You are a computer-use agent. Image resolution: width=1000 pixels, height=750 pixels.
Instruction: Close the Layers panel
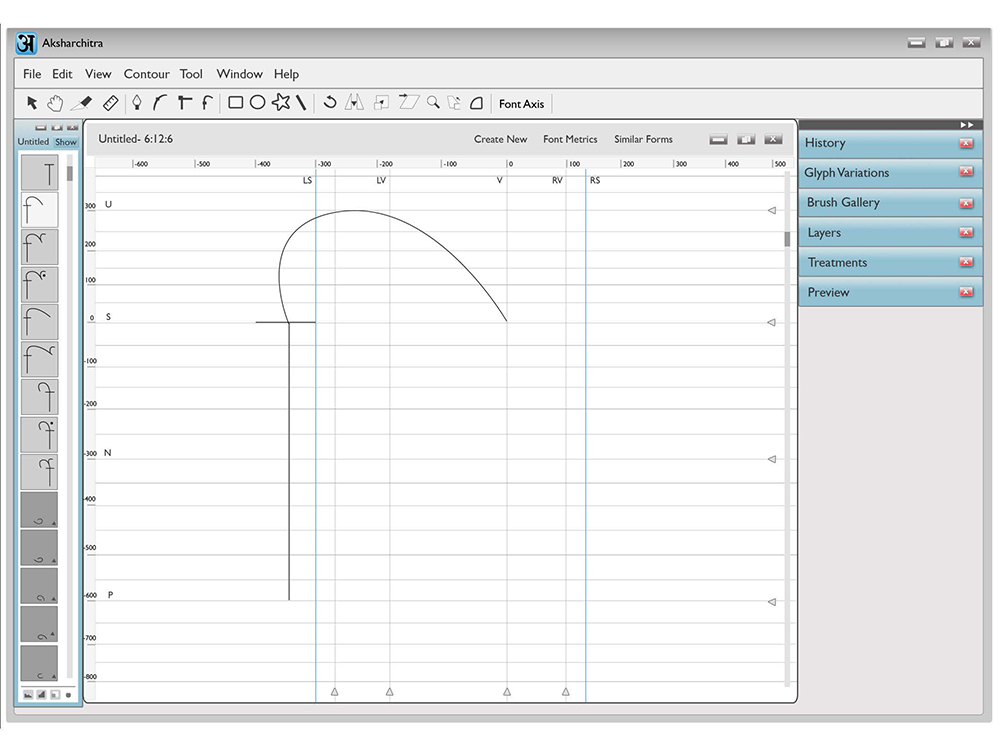coord(966,232)
